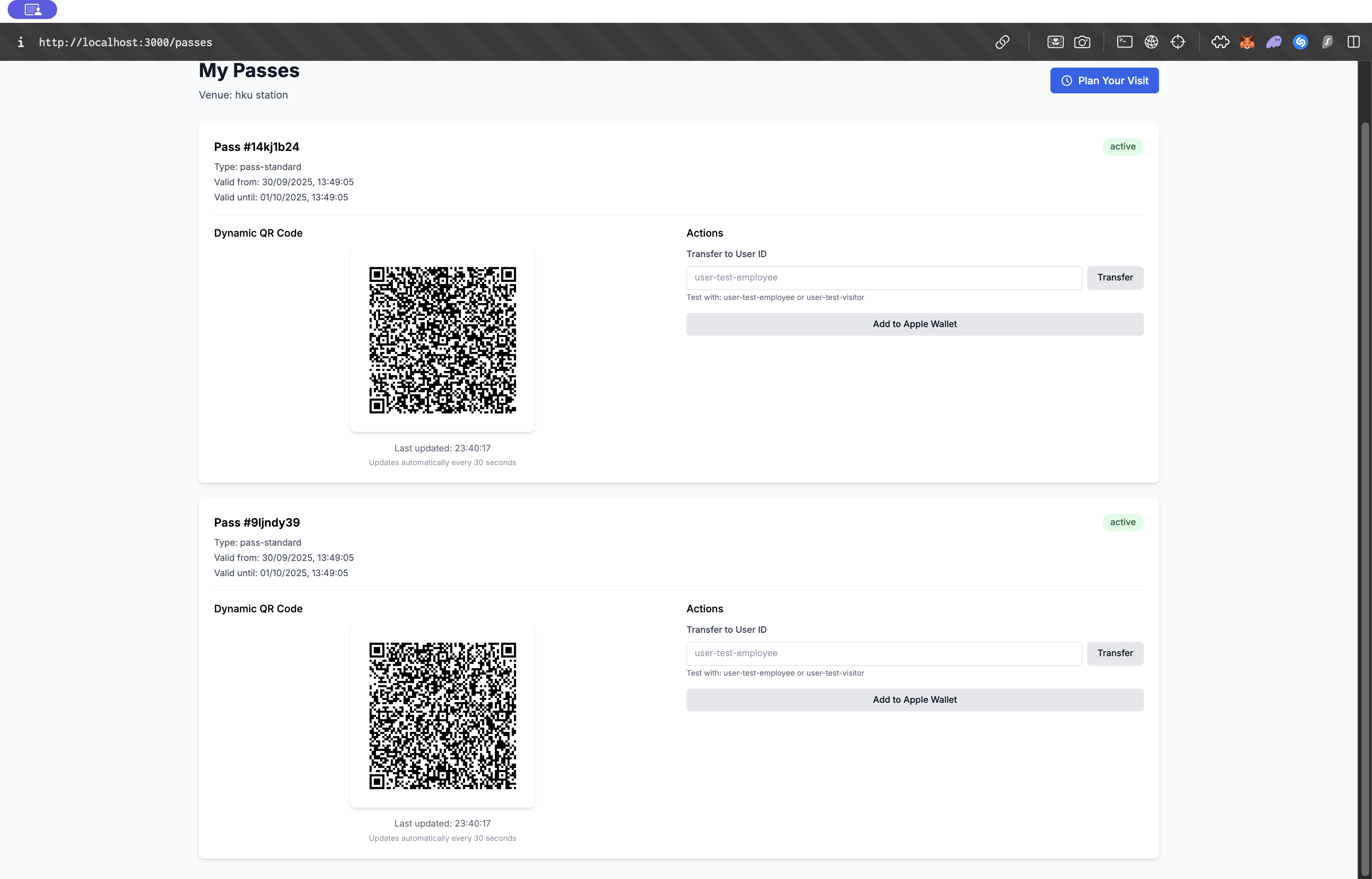Toggle the split view sidebar icon
The image size is (1372, 879).
click(x=1353, y=42)
